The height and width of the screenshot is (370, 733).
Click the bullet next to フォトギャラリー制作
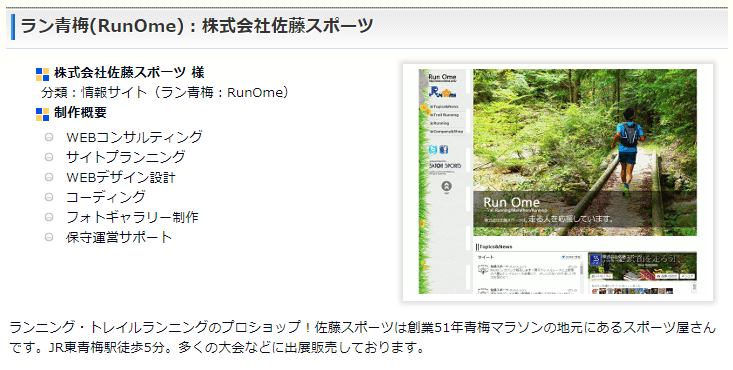(x=49, y=217)
